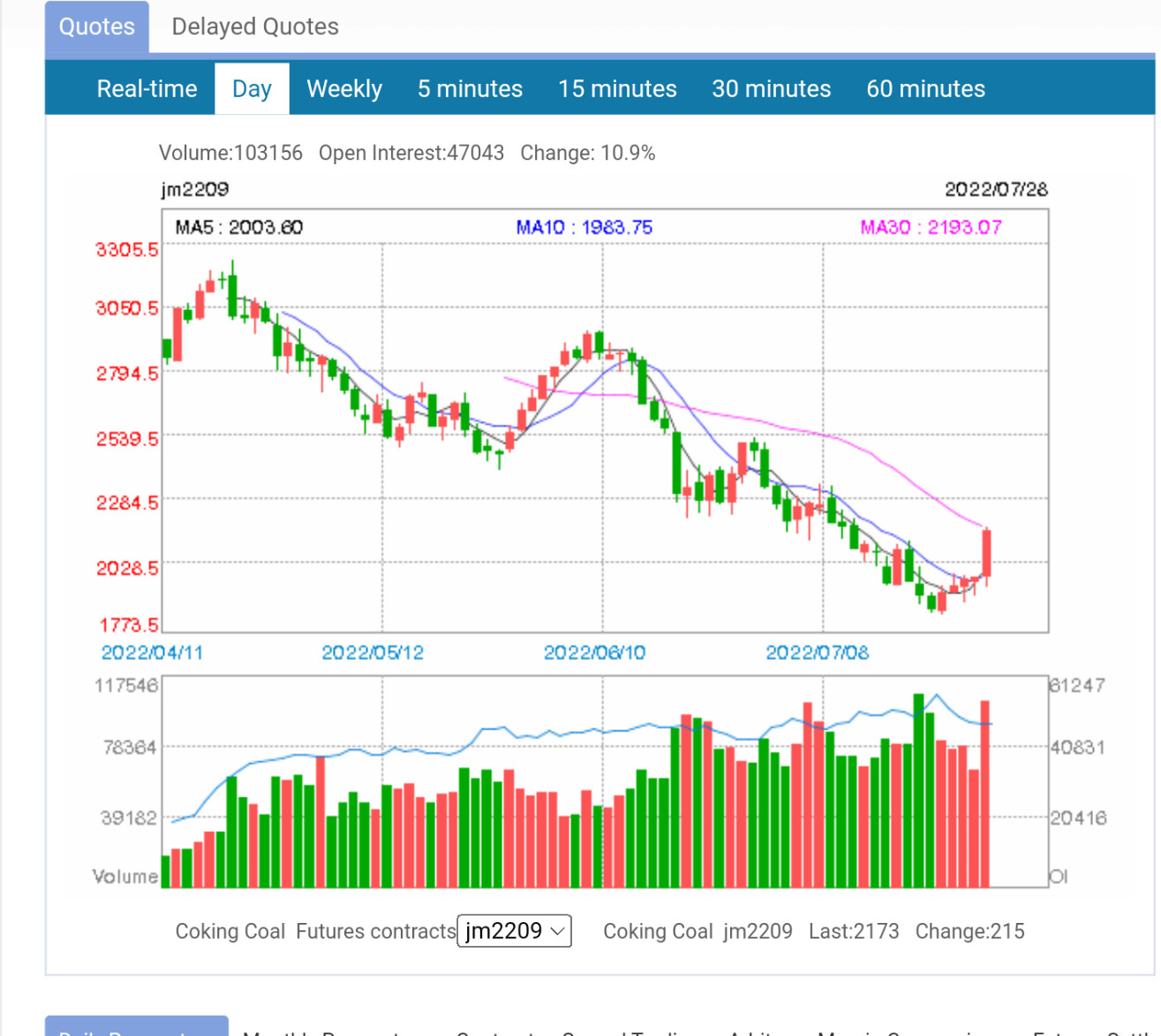The height and width of the screenshot is (1036, 1161).
Task: Show the 60 minutes chart
Action: pyautogui.click(x=925, y=88)
